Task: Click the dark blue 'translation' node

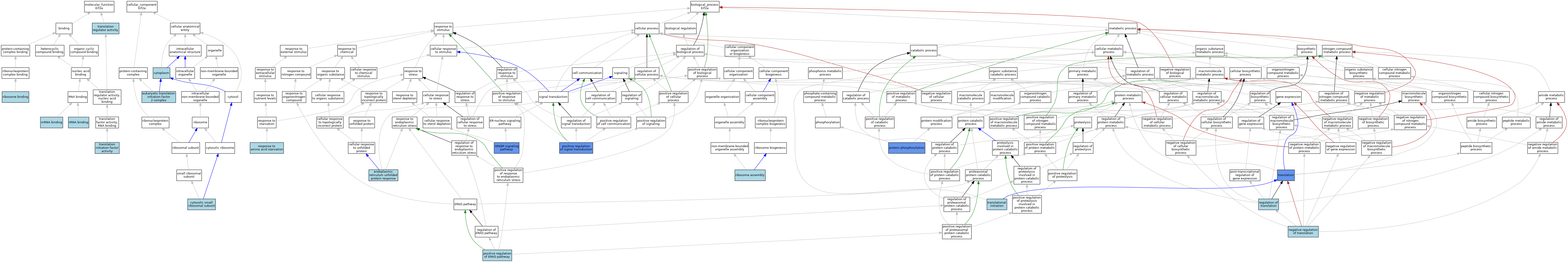Action: coord(1285,175)
